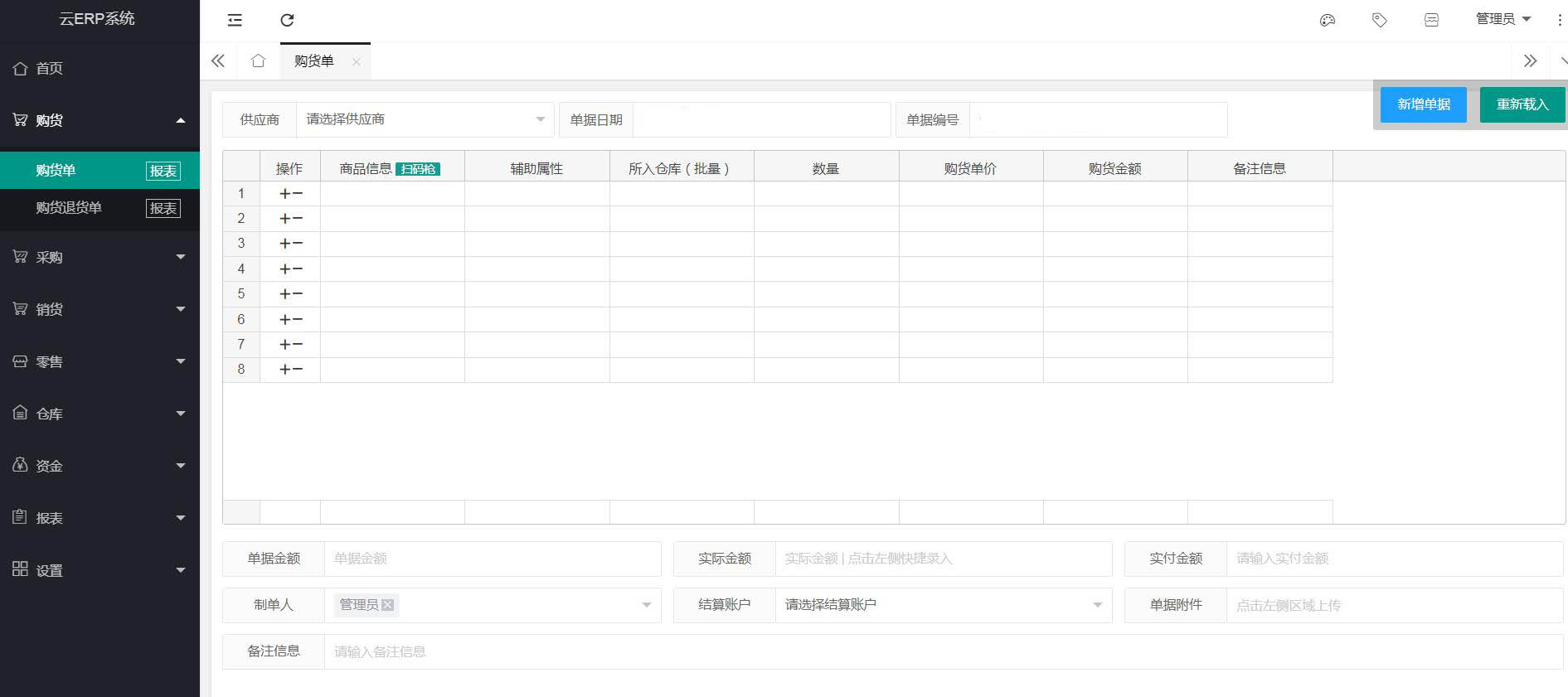Open the 供应商 supplier dropdown
The width and height of the screenshot is (1568, 697).
425,119
